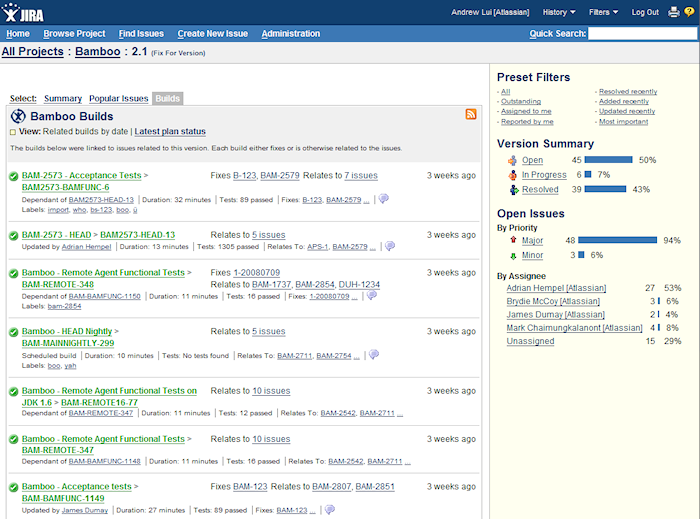Switch to Latest plan status view
700x519 pixels.
[x=170, y=131]
